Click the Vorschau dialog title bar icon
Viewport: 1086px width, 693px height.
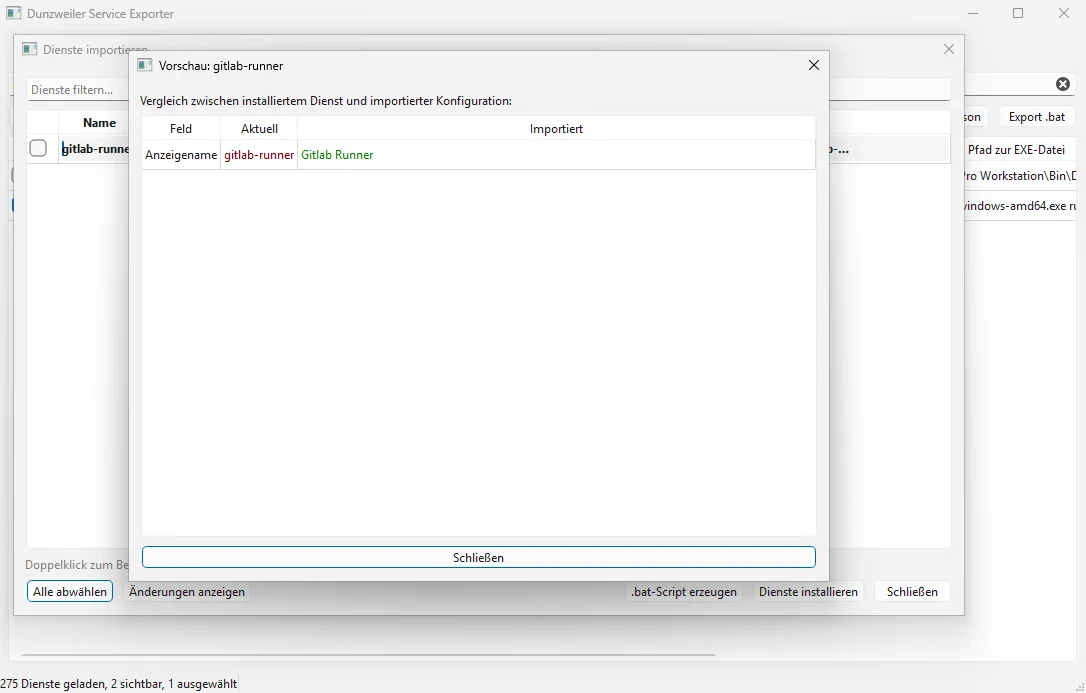point(145,65)
